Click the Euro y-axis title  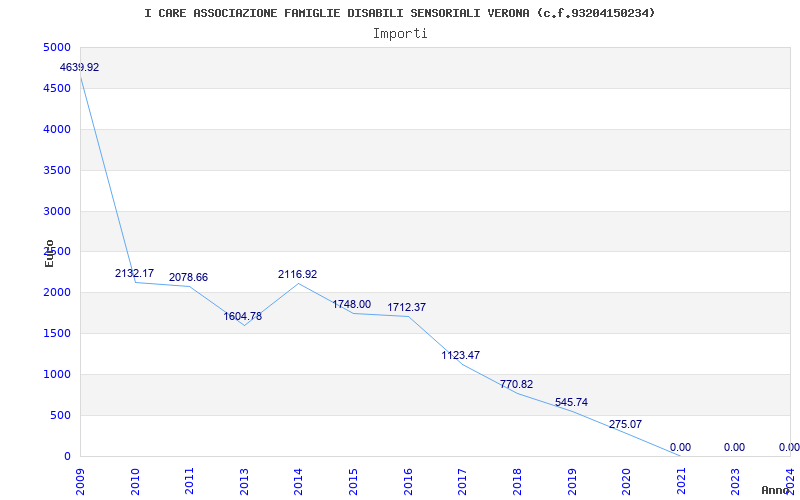point(49,253)
